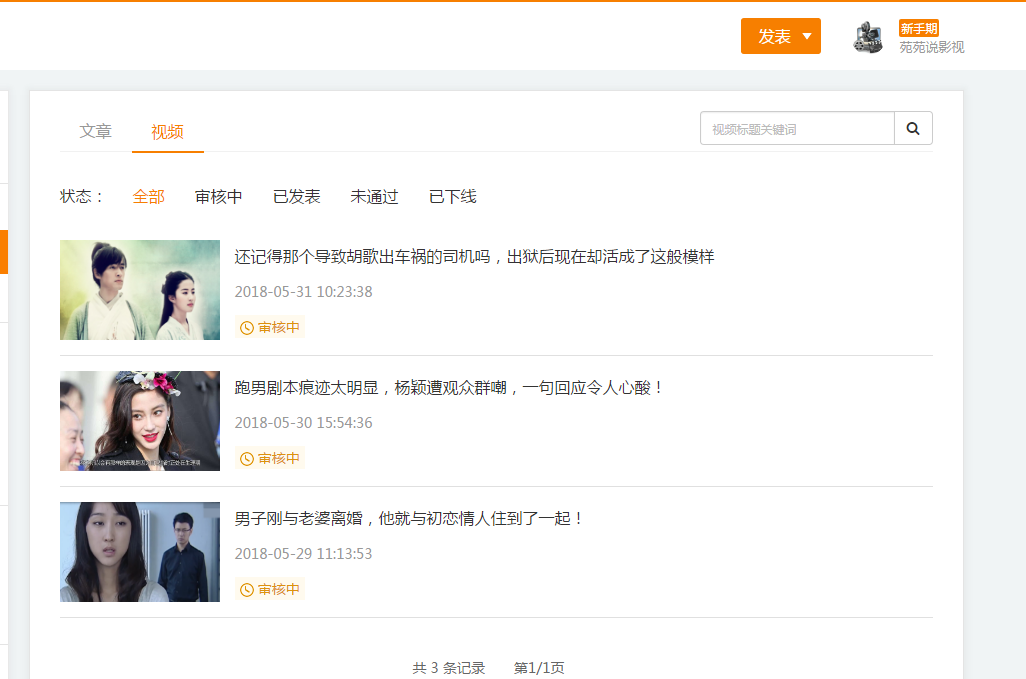Select the 已发表 status filter
Image resolution: width=1026 pixels, height=679 pixels.
click(297, 196)
